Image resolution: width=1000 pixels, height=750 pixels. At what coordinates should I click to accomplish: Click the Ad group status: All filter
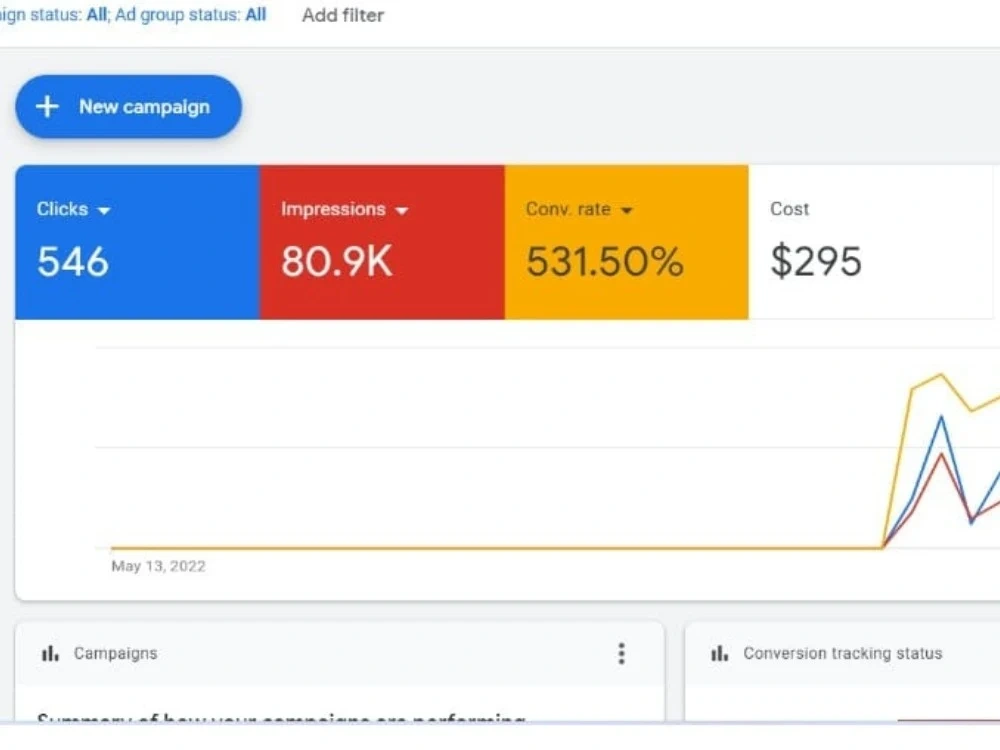(x=191, y=15)
